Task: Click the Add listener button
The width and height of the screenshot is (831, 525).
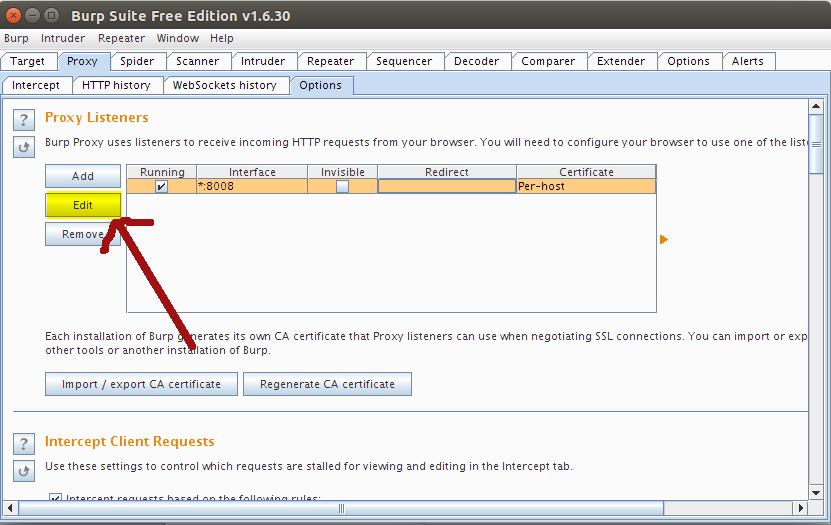Action: (x=83, y=176)
